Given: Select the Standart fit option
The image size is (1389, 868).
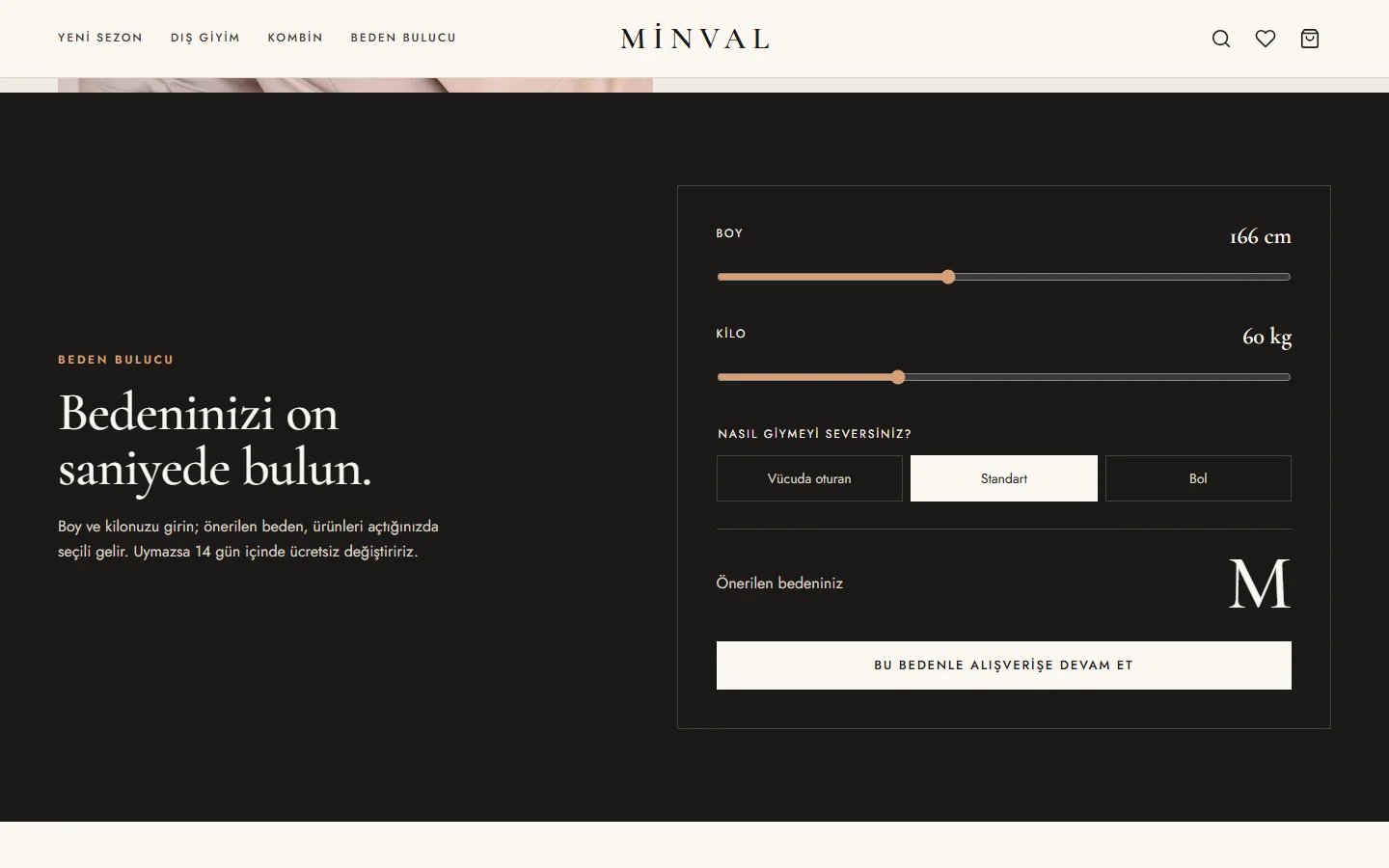Looking at the screenshot, I should 1004,478.
